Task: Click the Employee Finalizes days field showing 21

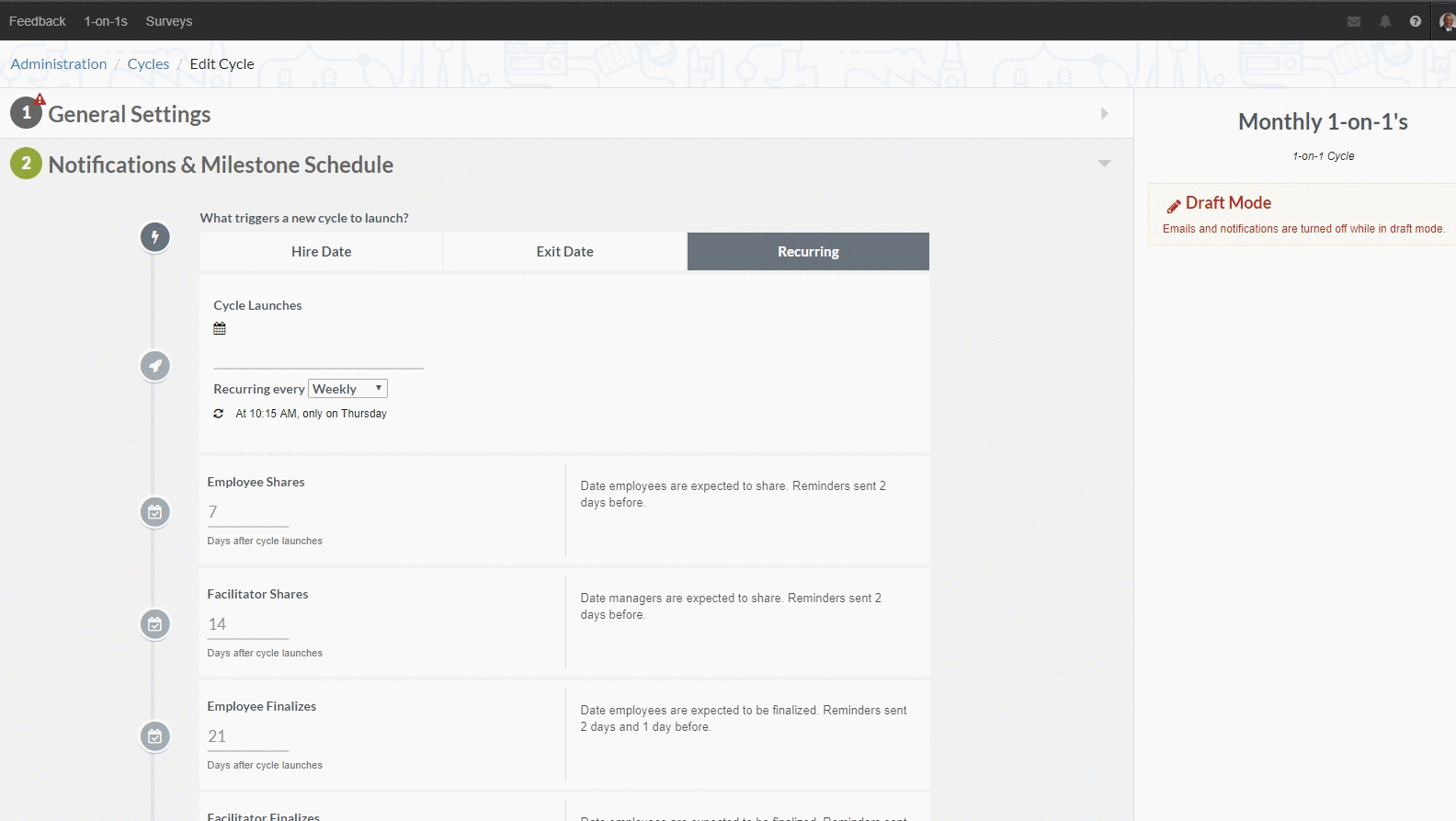Action: [x=248, y=737]
